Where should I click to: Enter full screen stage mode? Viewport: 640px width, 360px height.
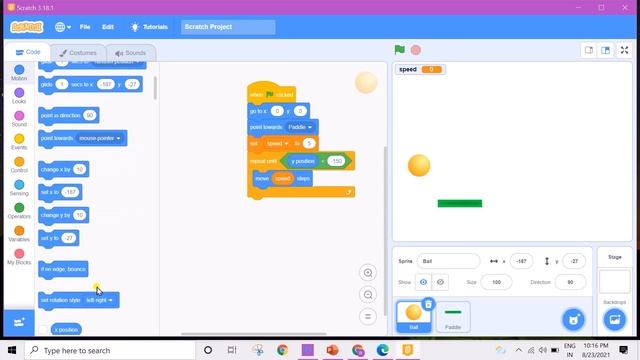624,50
